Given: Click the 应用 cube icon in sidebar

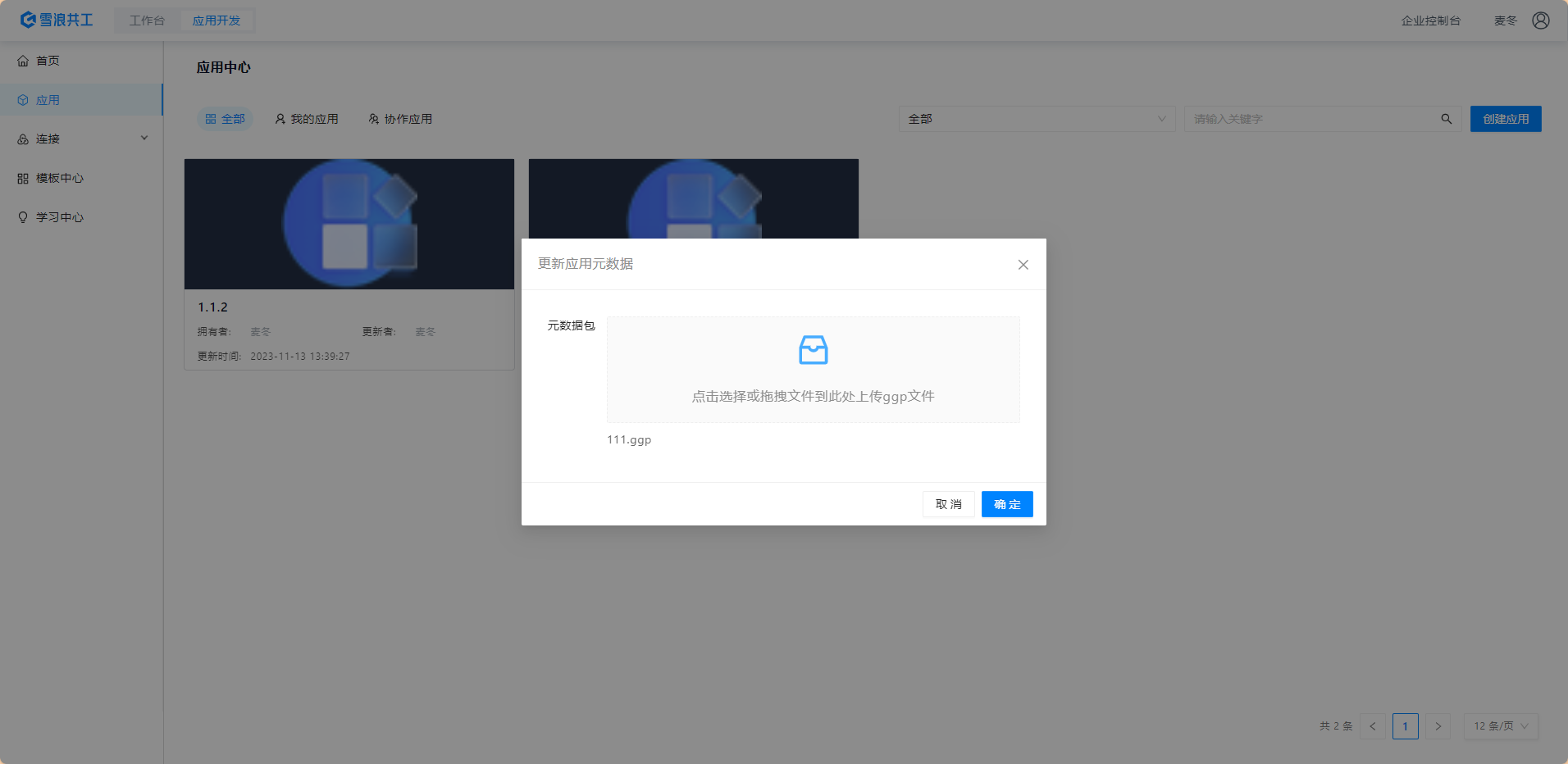Looking at the screenshot, I should 23,100.
